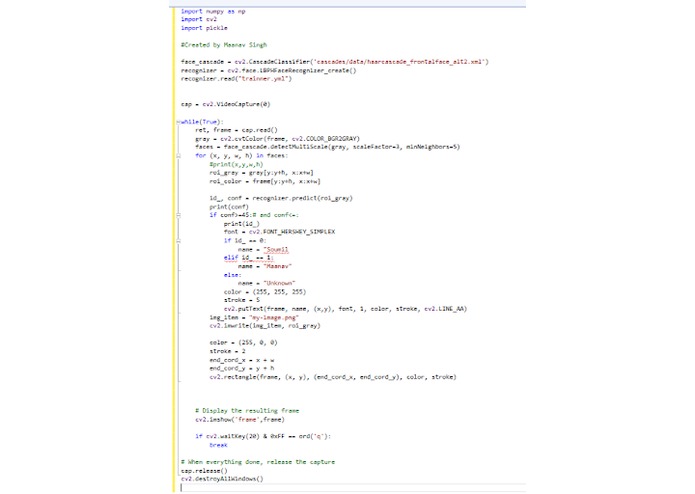This screenshot has width=695, height=494.
Task: Click the 'cap = cv2.VideoCapture(0)' line
Action: pyautogui.click(x=226, y=105)
